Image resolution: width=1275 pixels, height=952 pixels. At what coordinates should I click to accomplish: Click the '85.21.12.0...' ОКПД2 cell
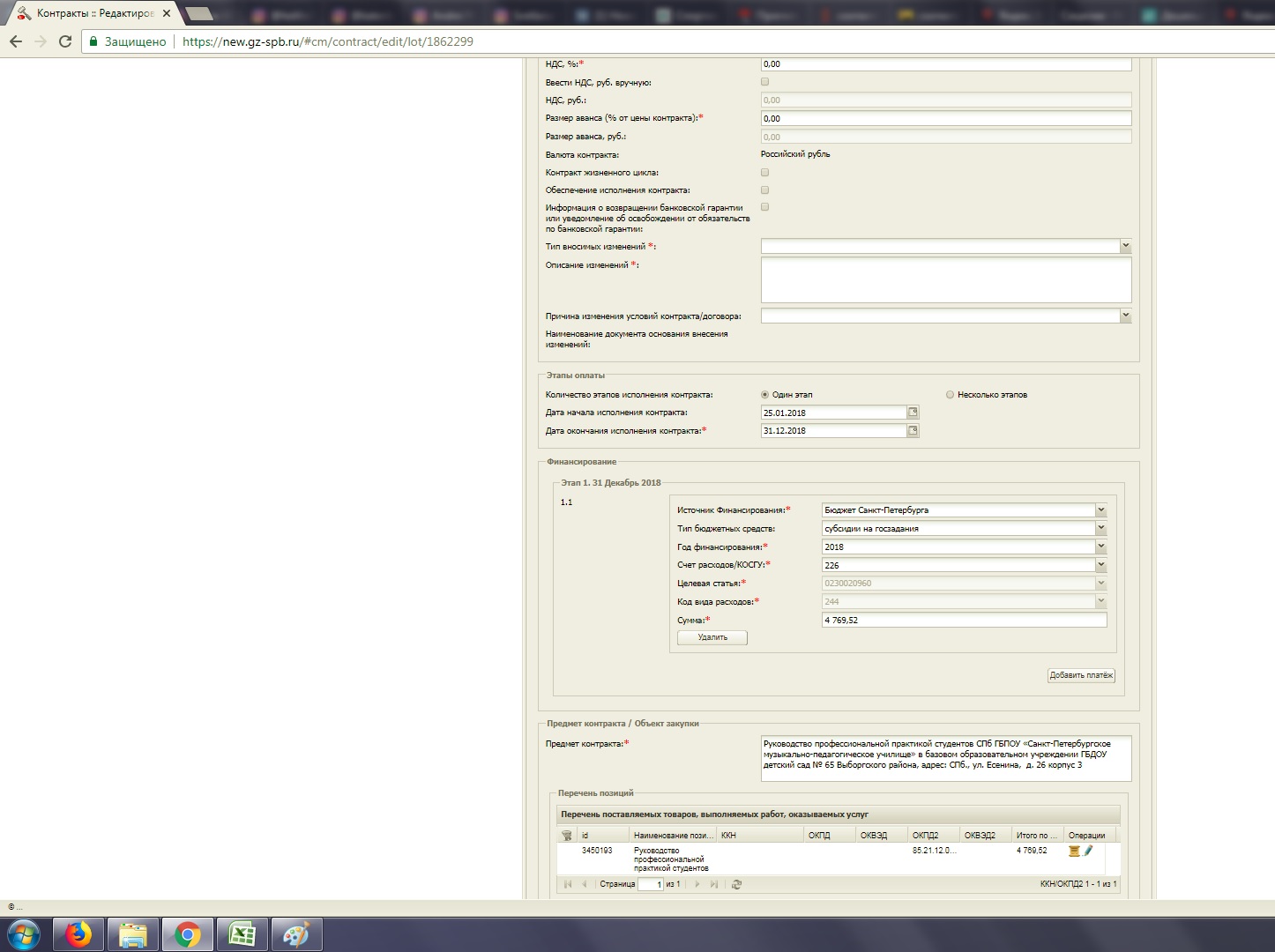(x=934, y=851)
